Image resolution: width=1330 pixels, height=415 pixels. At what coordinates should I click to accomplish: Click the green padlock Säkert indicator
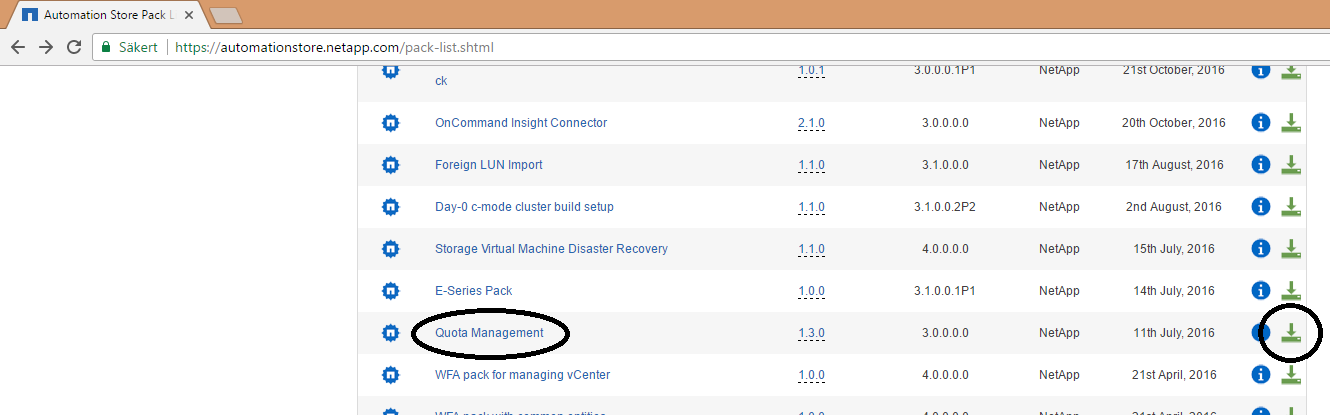(x=130, y=47)
